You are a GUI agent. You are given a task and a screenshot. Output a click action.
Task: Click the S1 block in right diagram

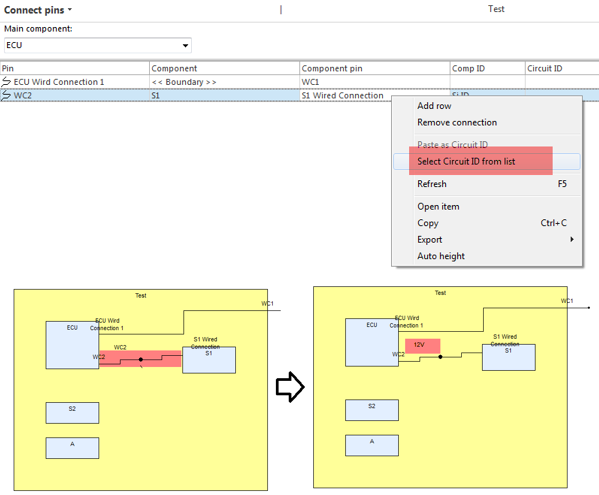[x=508, y=357]
